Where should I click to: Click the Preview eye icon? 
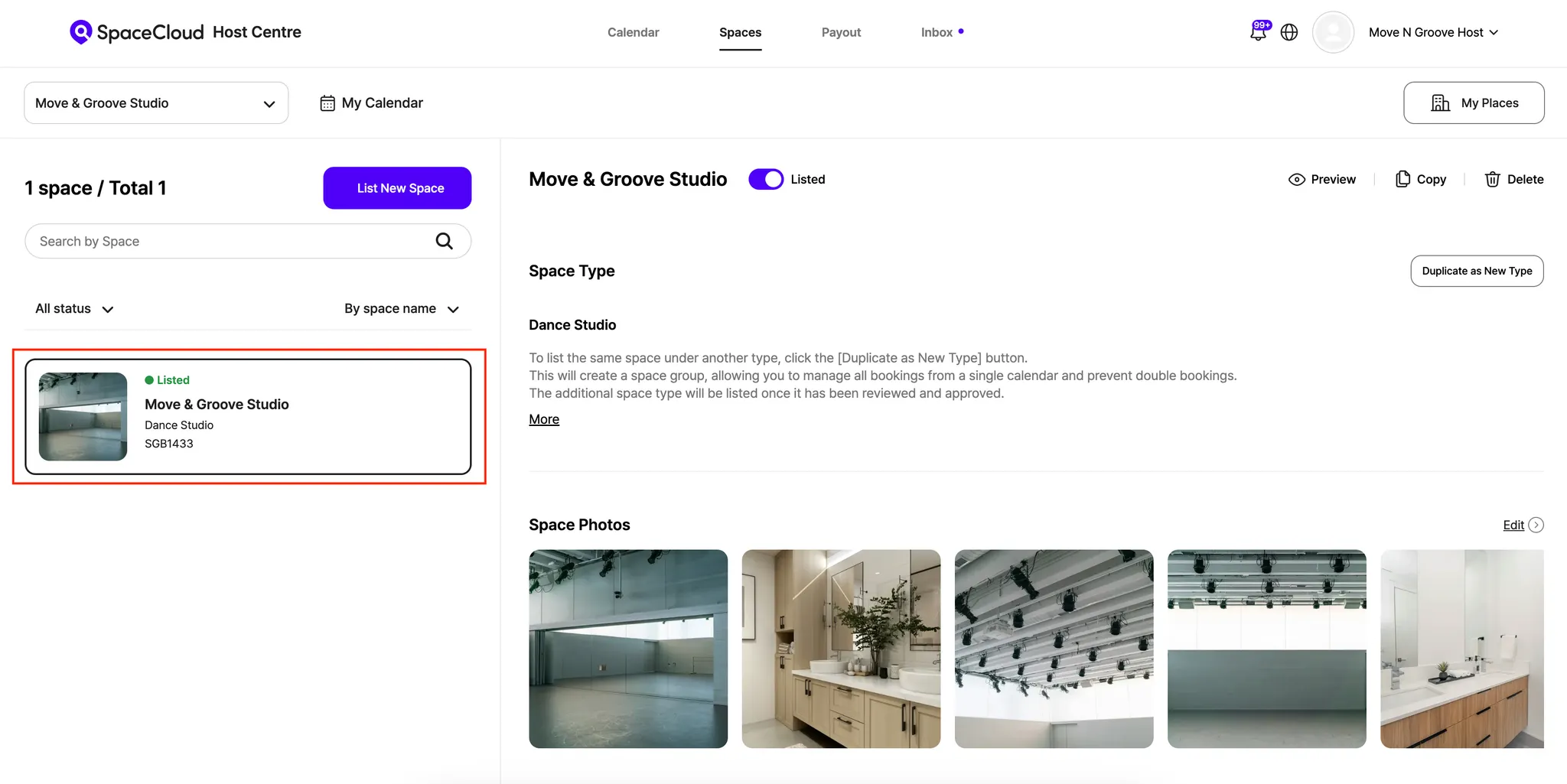[1296, 180]
